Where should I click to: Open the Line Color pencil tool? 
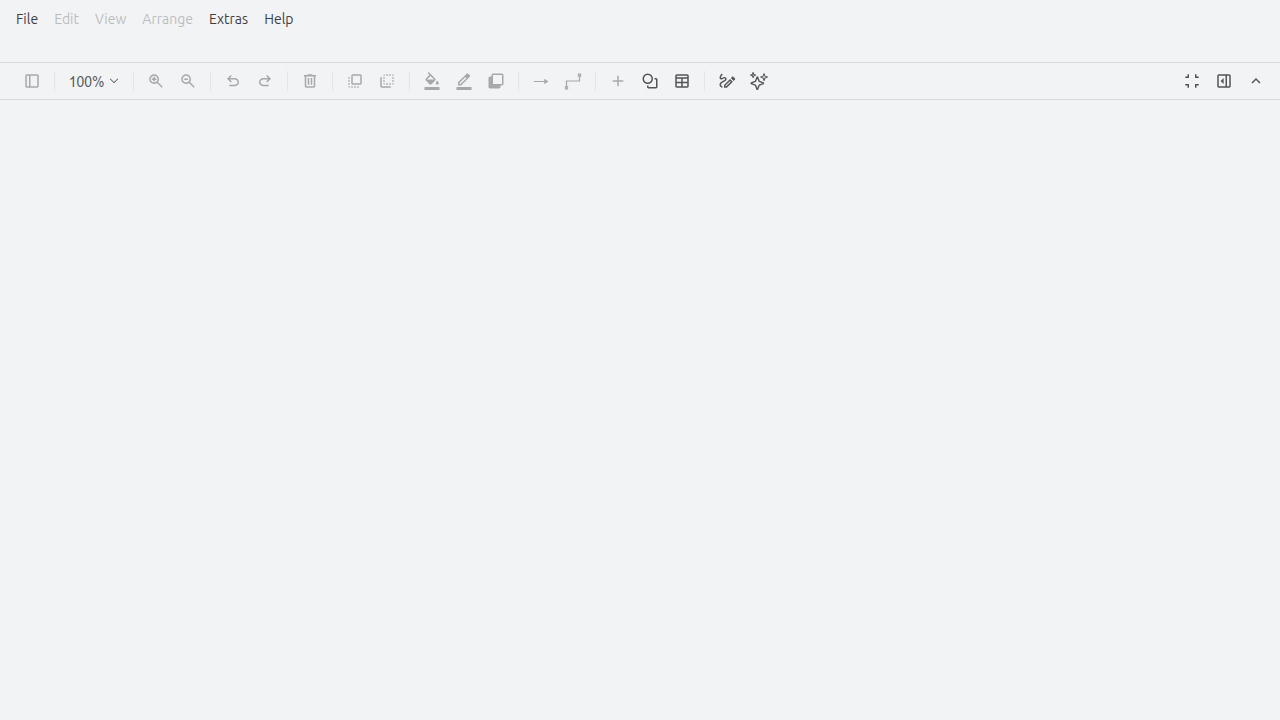click(464, 81)
